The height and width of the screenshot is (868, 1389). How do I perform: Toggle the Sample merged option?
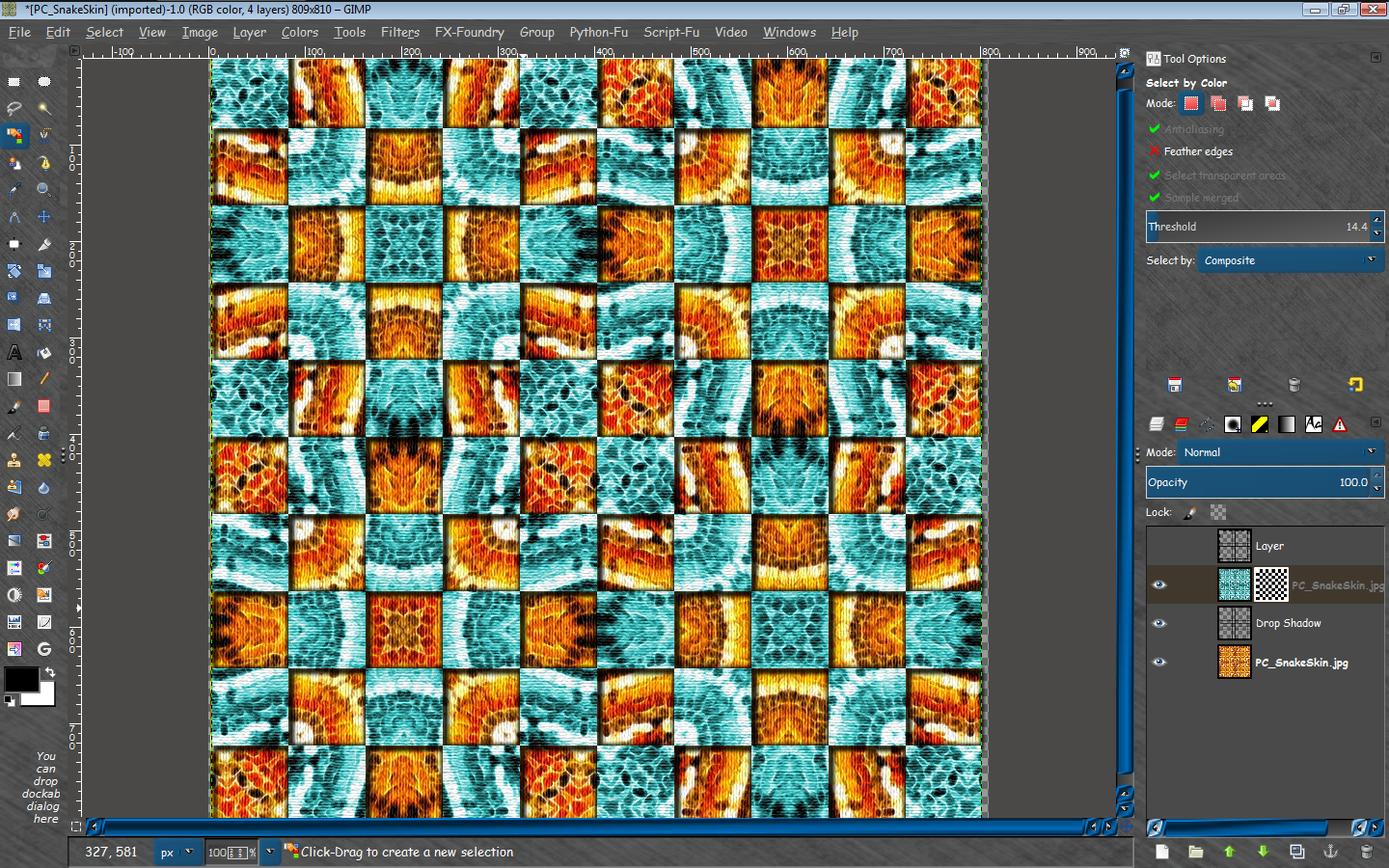(1193, 198)
